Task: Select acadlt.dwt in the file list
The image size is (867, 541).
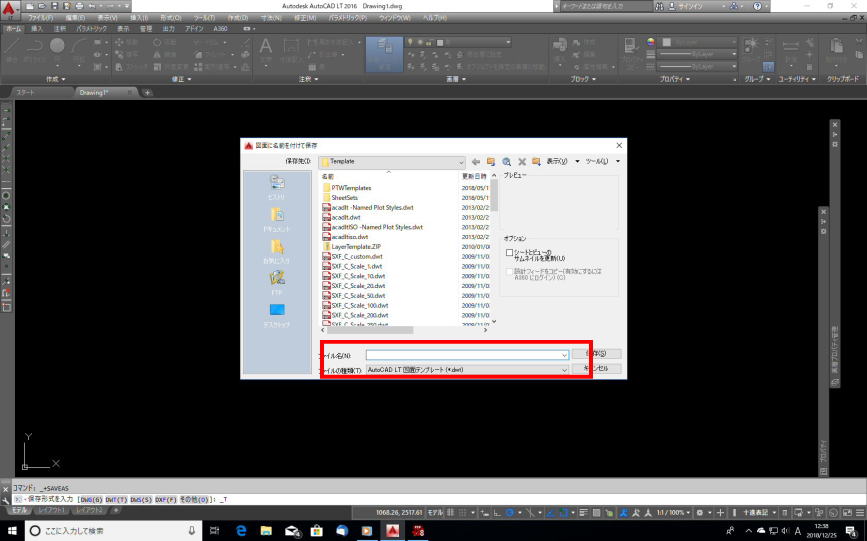Action: tap(346, 217)
